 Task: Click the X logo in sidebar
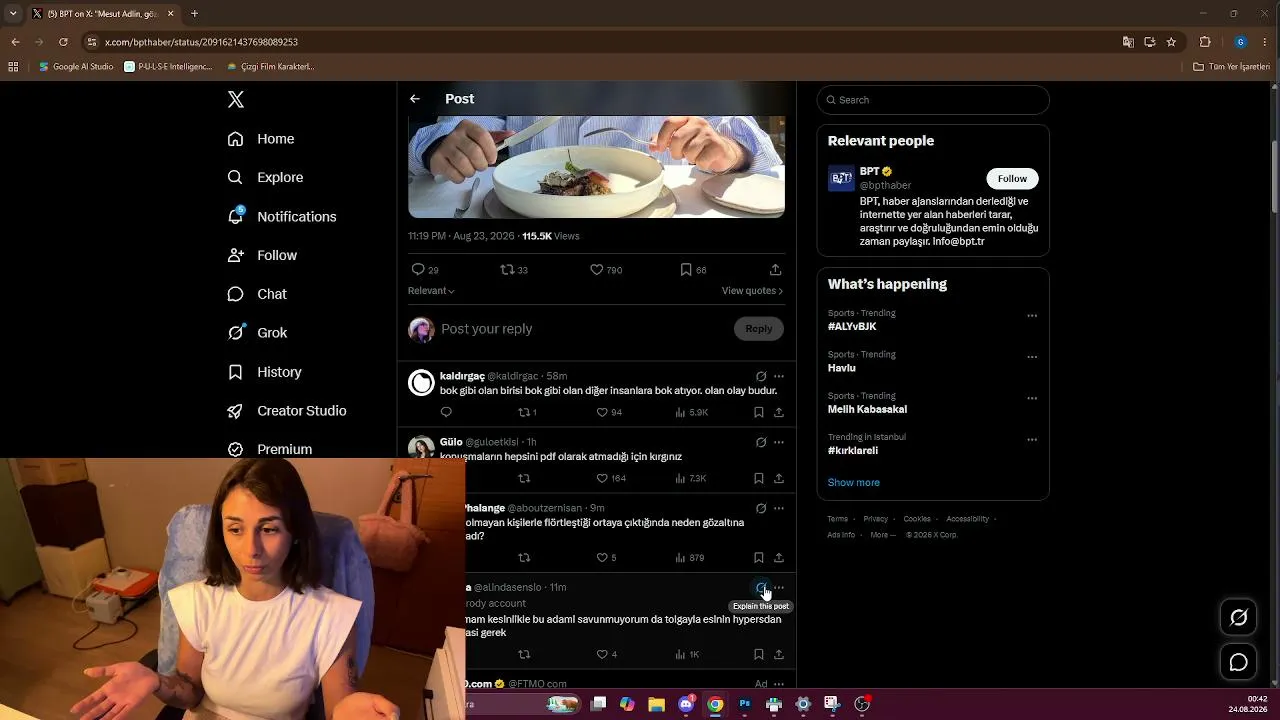(236, 99)
